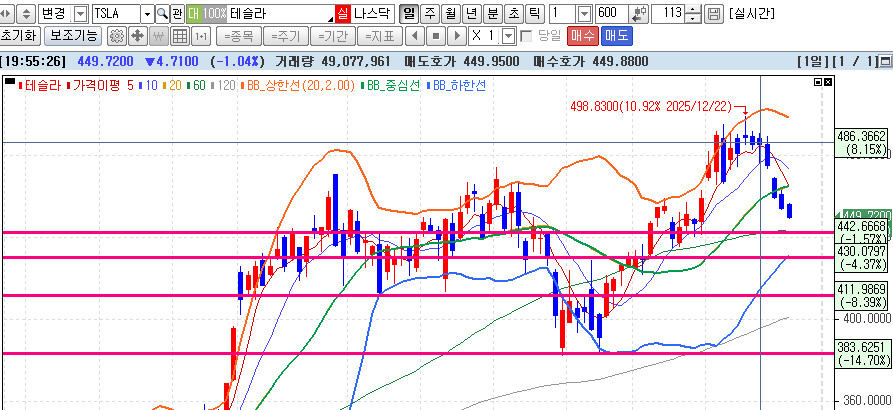This screenshot has height=410, width=893.
Task: Click the 486.3662 price axis label
Action: [862, 142]
